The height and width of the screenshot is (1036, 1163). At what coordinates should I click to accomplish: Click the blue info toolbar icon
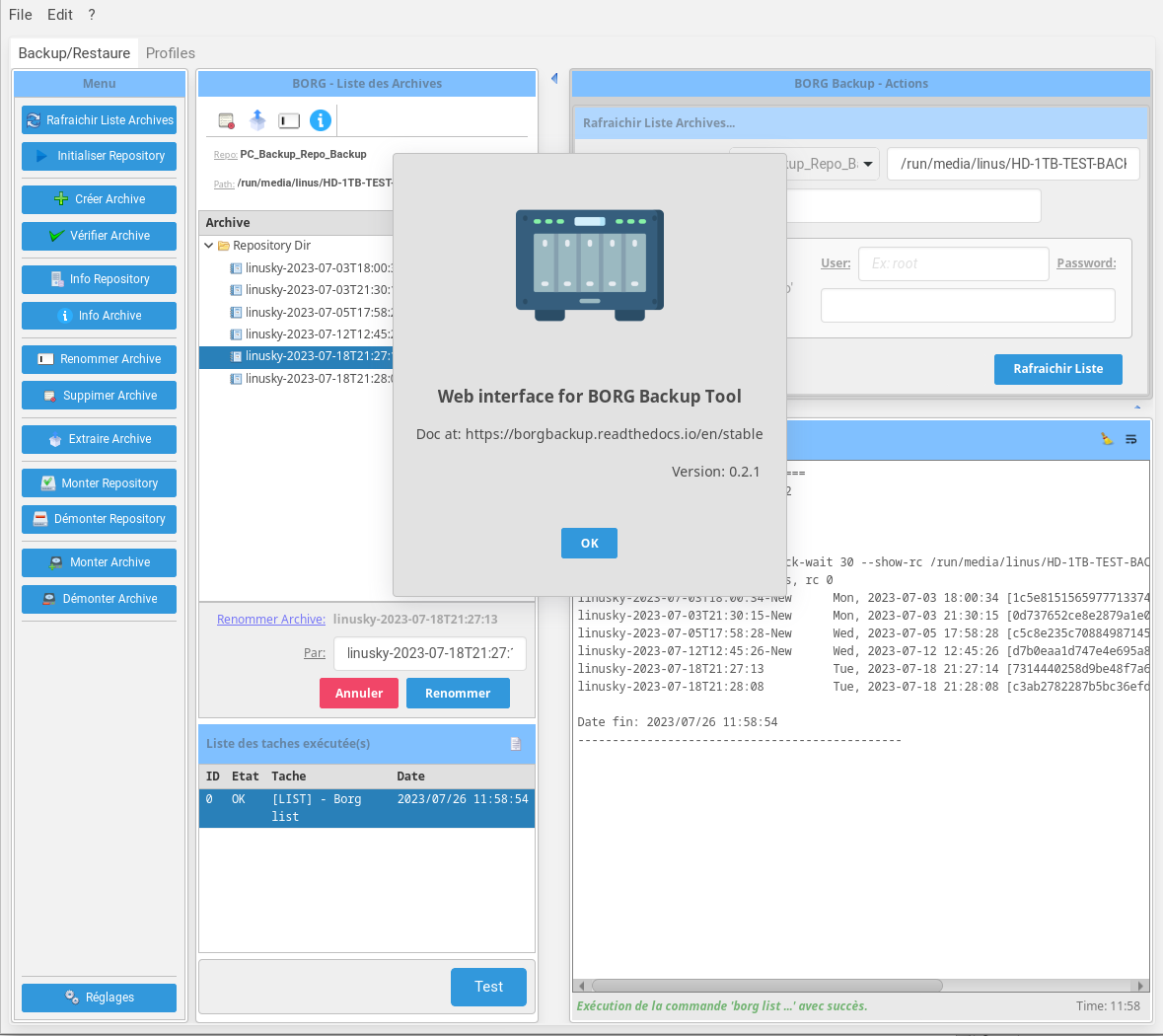321,120
